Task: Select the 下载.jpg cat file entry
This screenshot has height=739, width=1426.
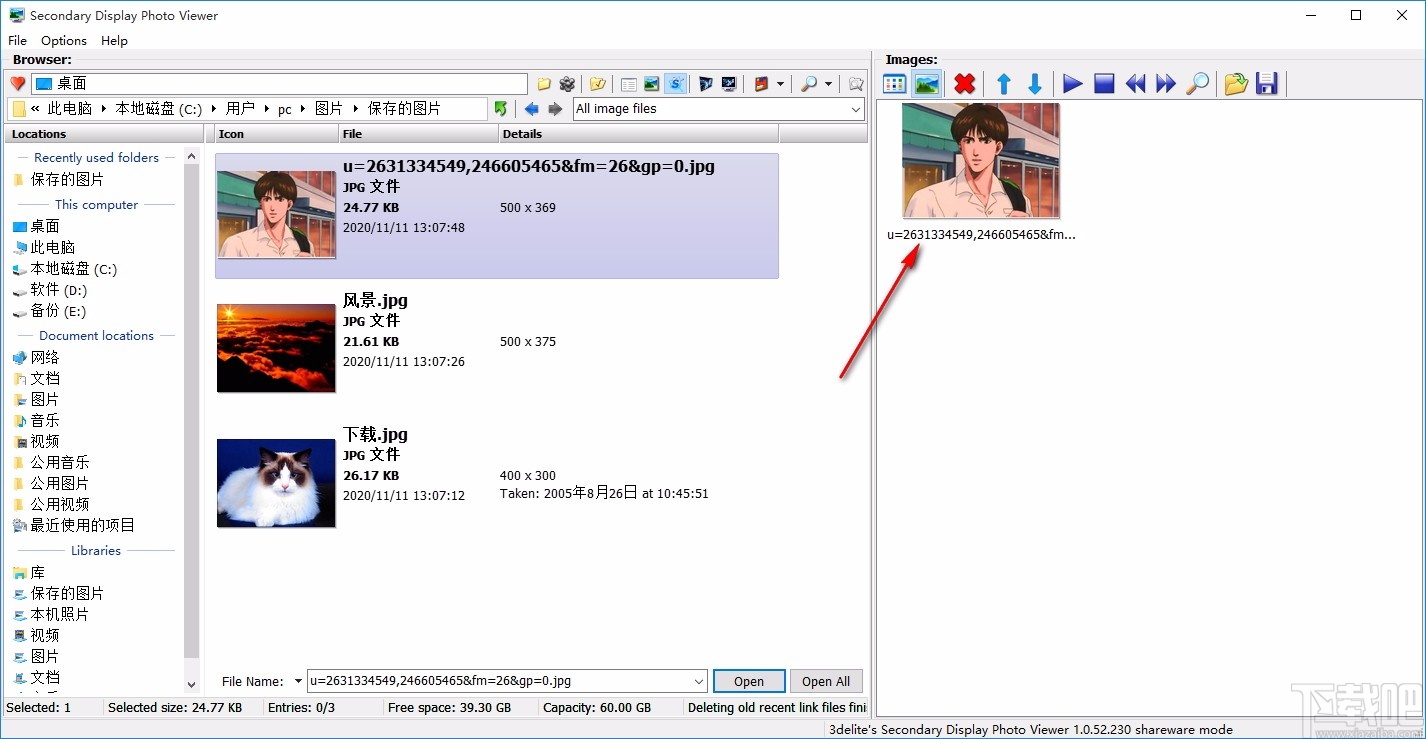Action: click(x=496, y=483)
